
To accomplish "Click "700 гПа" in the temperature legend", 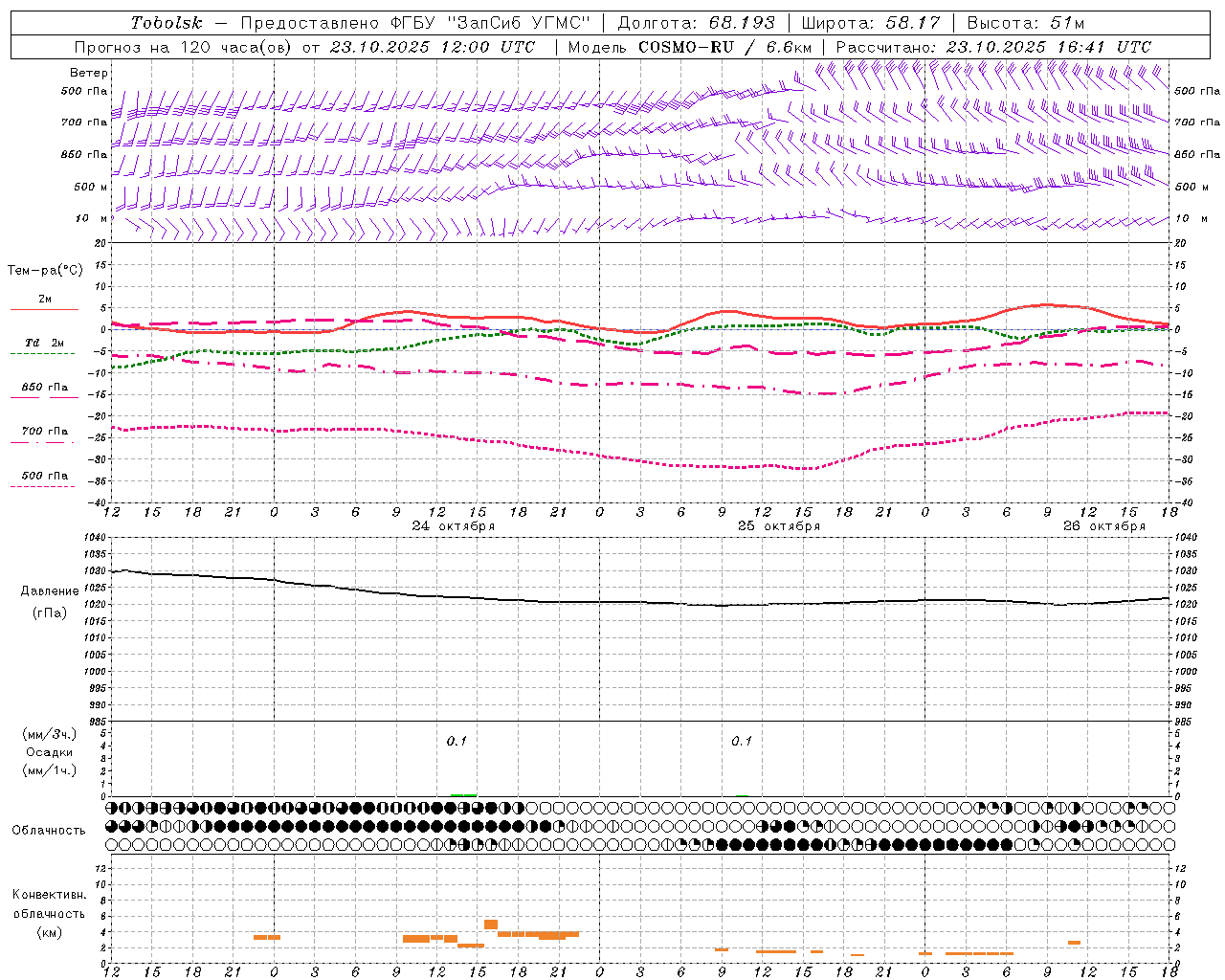I will (44, 432).
